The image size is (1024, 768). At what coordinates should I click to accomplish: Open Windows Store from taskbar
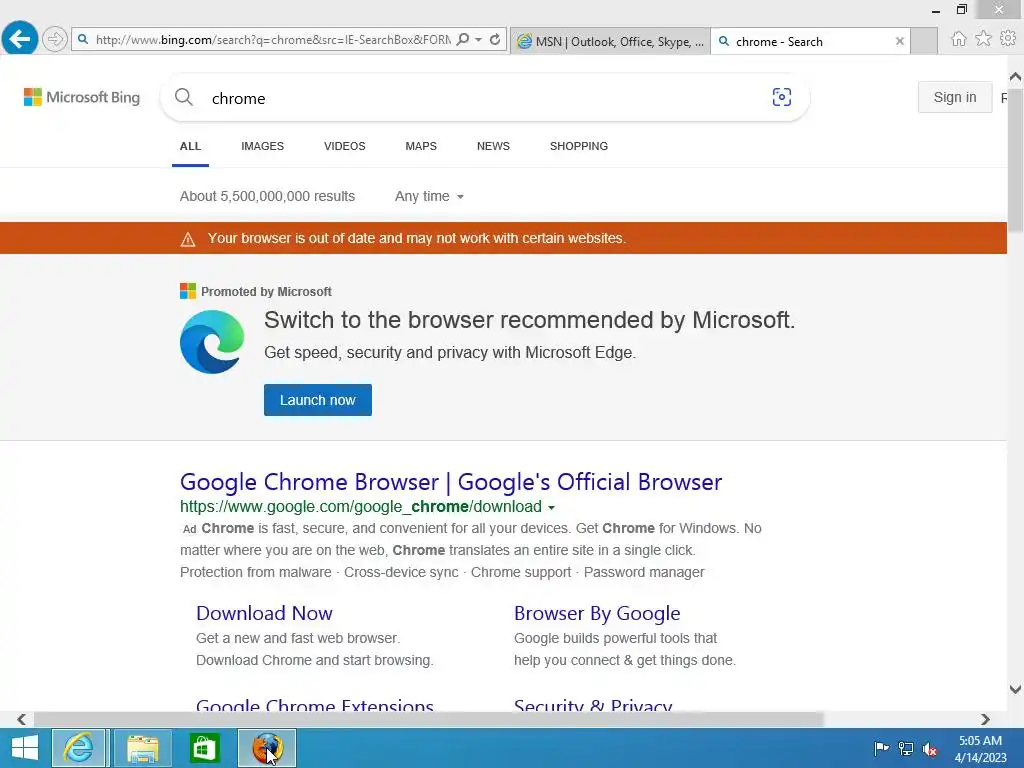204,748
